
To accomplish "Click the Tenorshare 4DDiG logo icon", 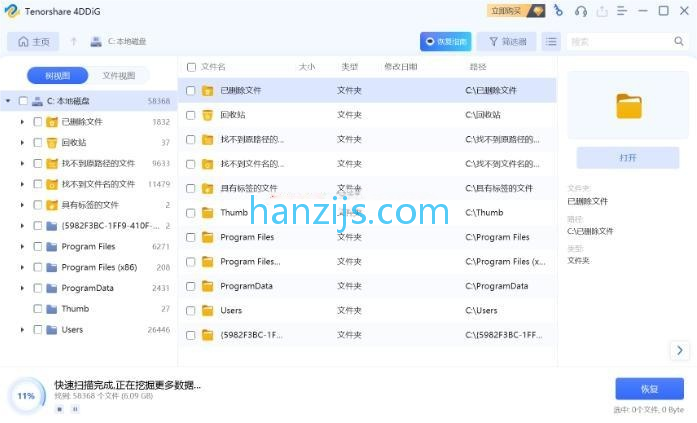I will tap(12, 11).
